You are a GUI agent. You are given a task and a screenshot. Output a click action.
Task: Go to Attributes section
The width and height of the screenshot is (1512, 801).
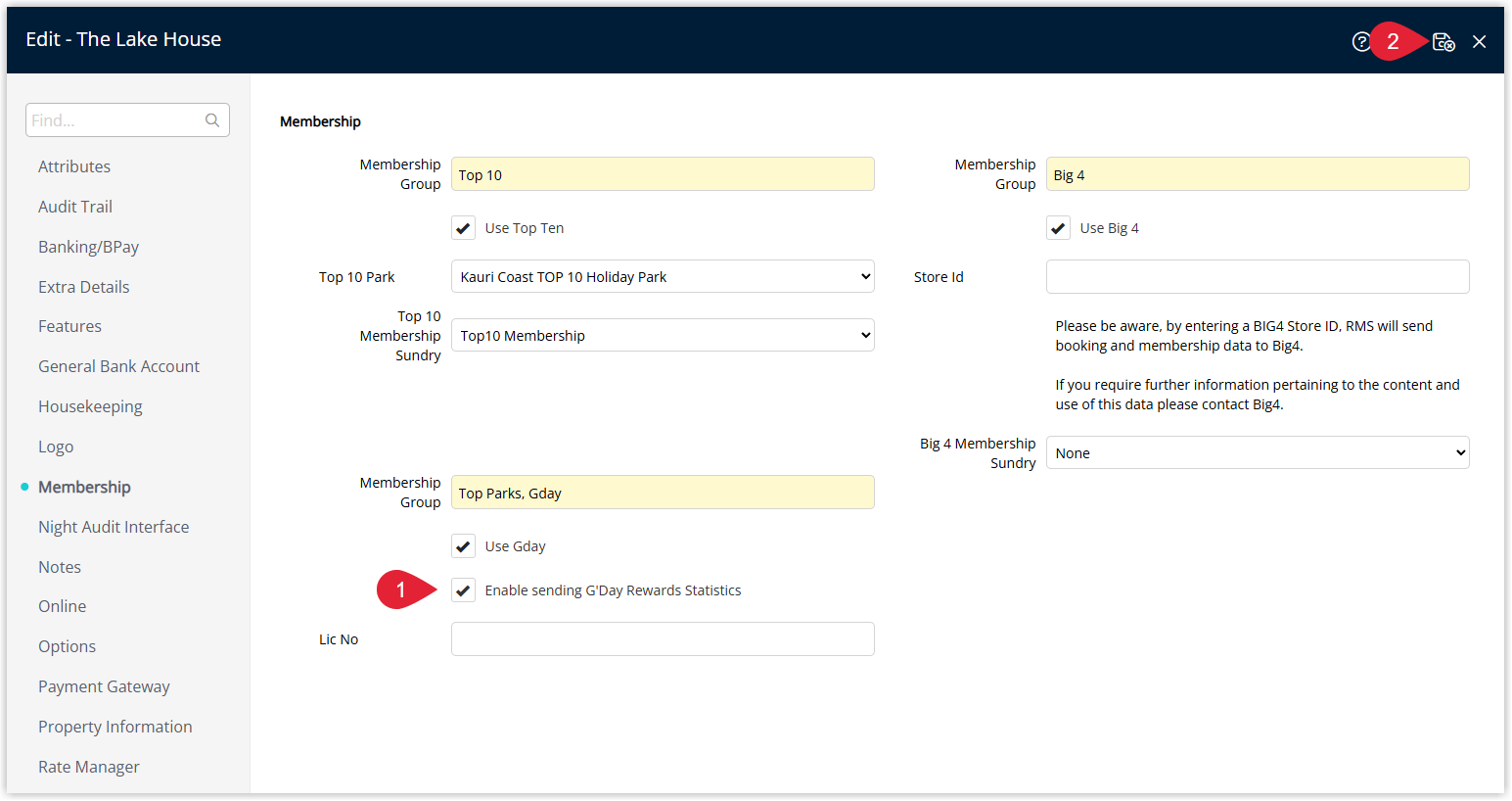[x=74, y=166]
